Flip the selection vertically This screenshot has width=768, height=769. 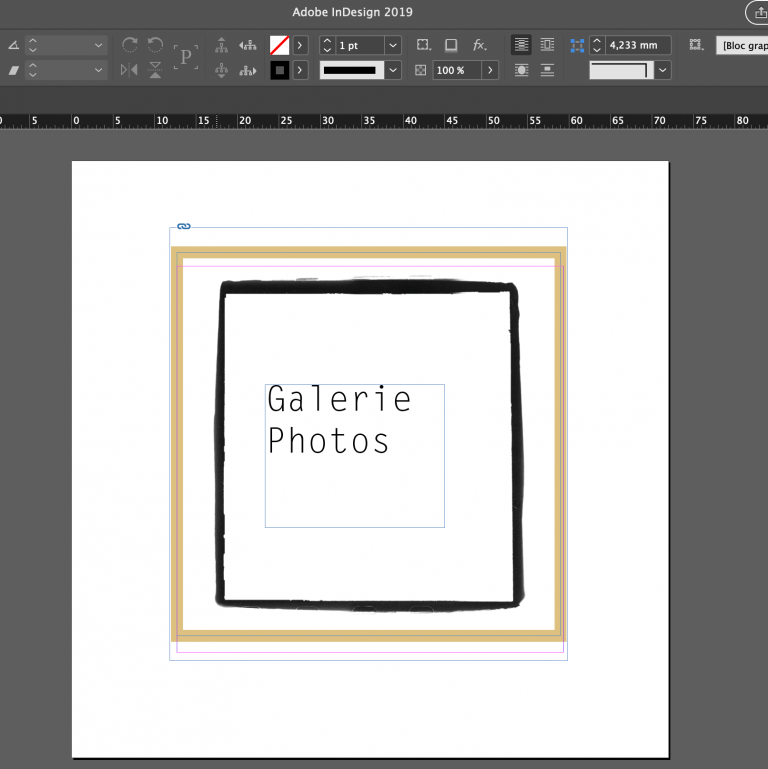pyautogui.click(x=155, y=70)
